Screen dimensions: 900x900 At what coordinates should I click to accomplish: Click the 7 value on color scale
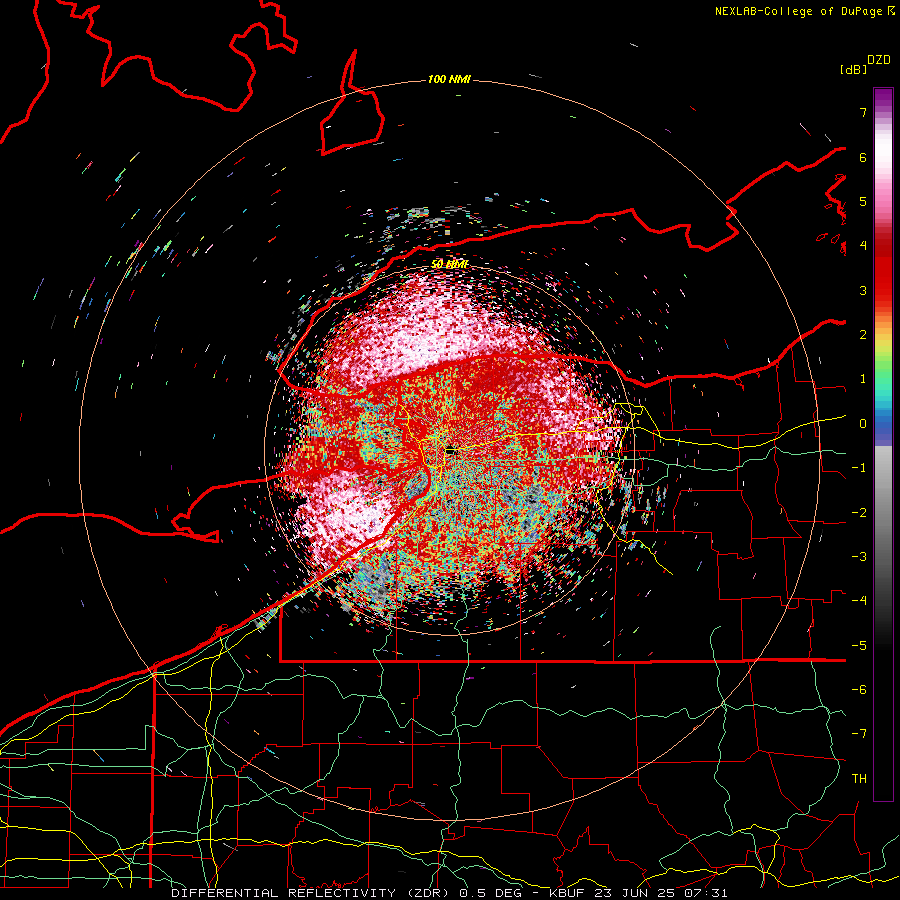tap(863, 112)
